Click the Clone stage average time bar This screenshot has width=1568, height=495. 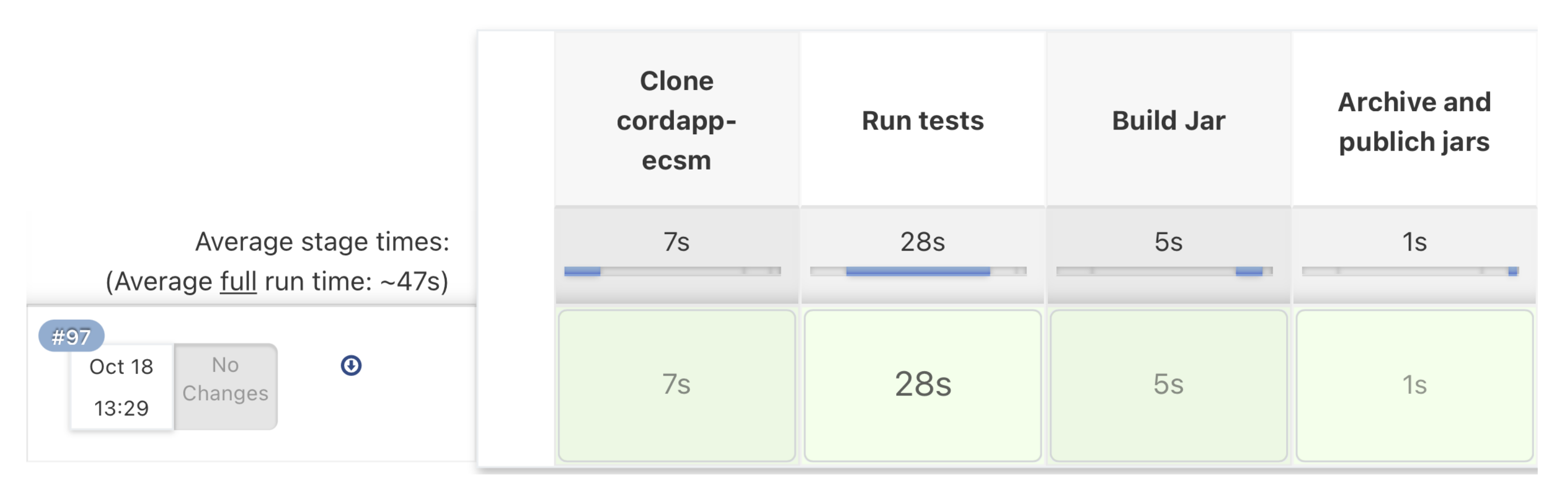tap(672, 271)
